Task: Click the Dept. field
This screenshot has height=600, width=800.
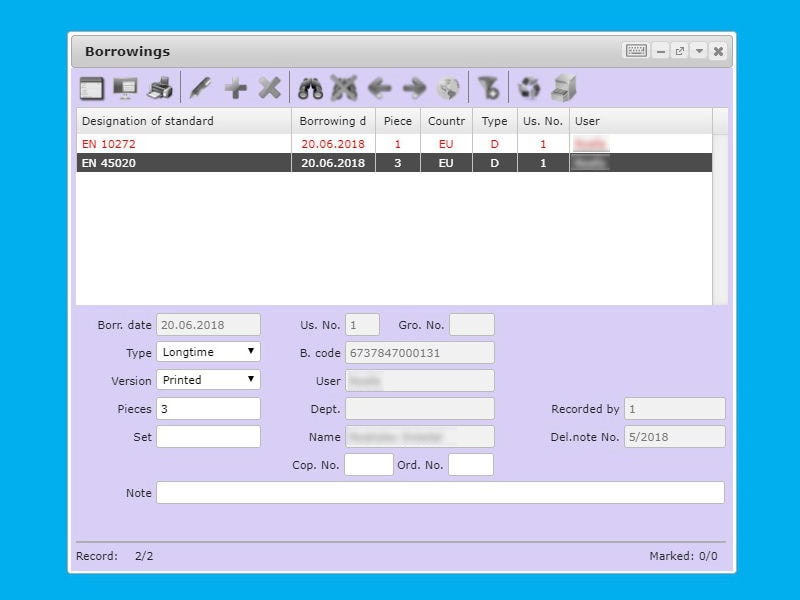Action: click(420, 409)
